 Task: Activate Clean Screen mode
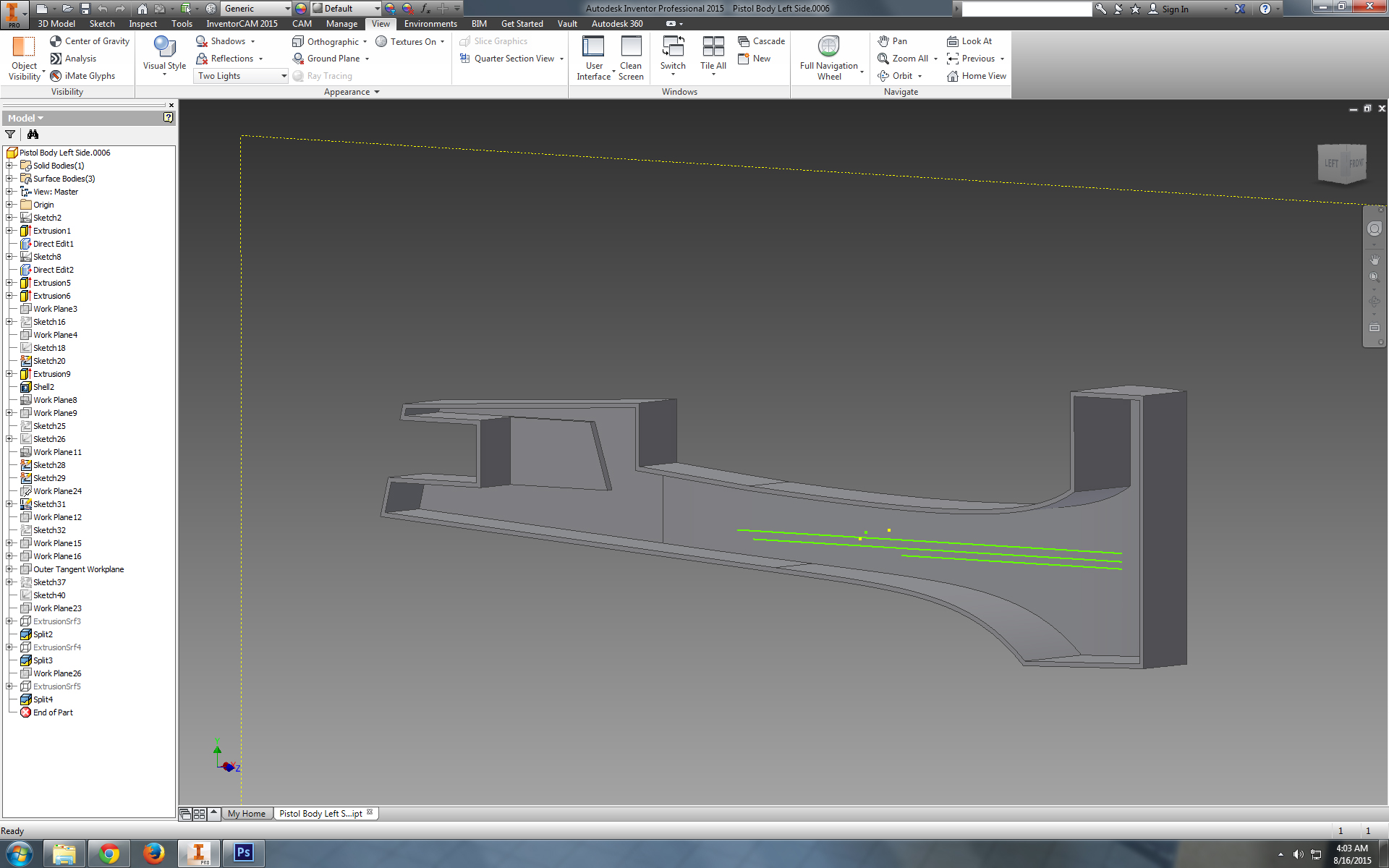pyautogui.click(x=631, y=58)
